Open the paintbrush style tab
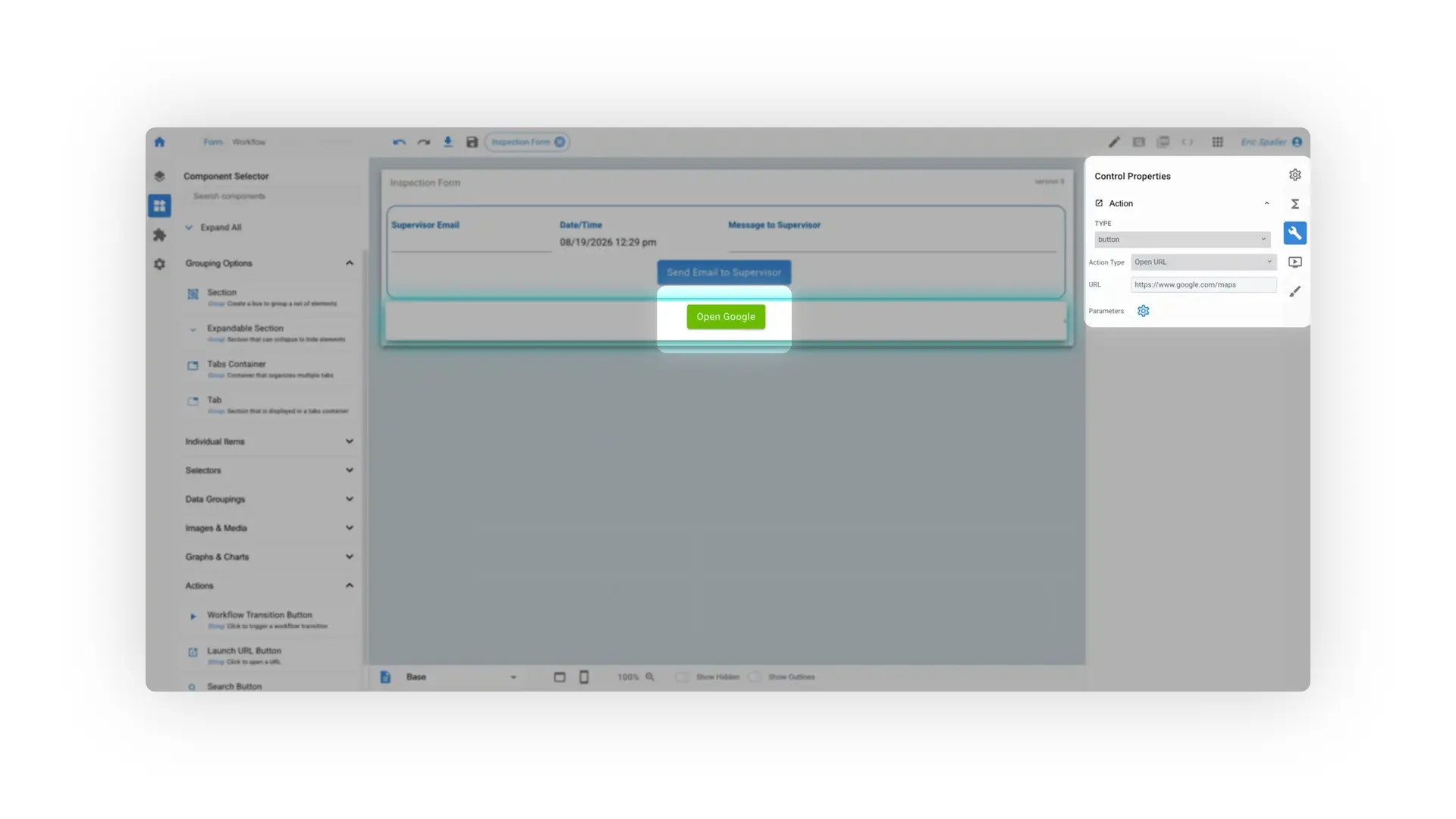 [x=1294, y=291]
